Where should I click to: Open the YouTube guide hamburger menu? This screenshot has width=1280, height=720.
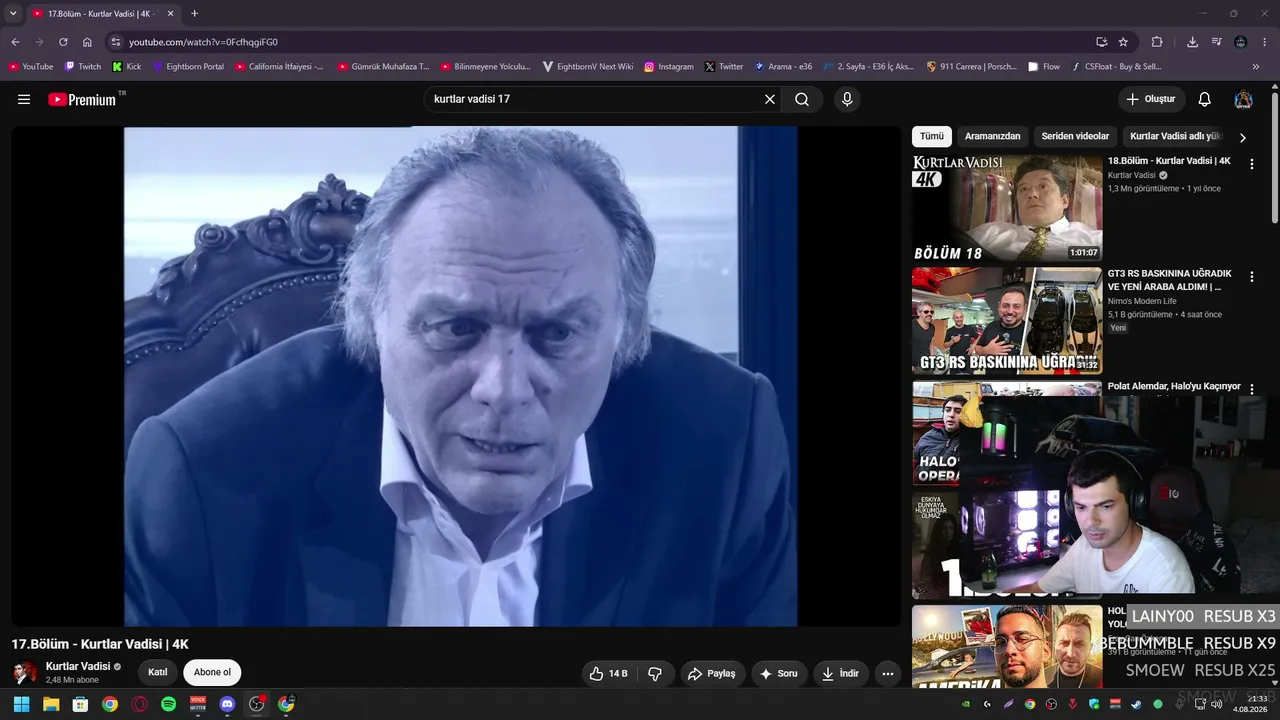coord(24,99)
